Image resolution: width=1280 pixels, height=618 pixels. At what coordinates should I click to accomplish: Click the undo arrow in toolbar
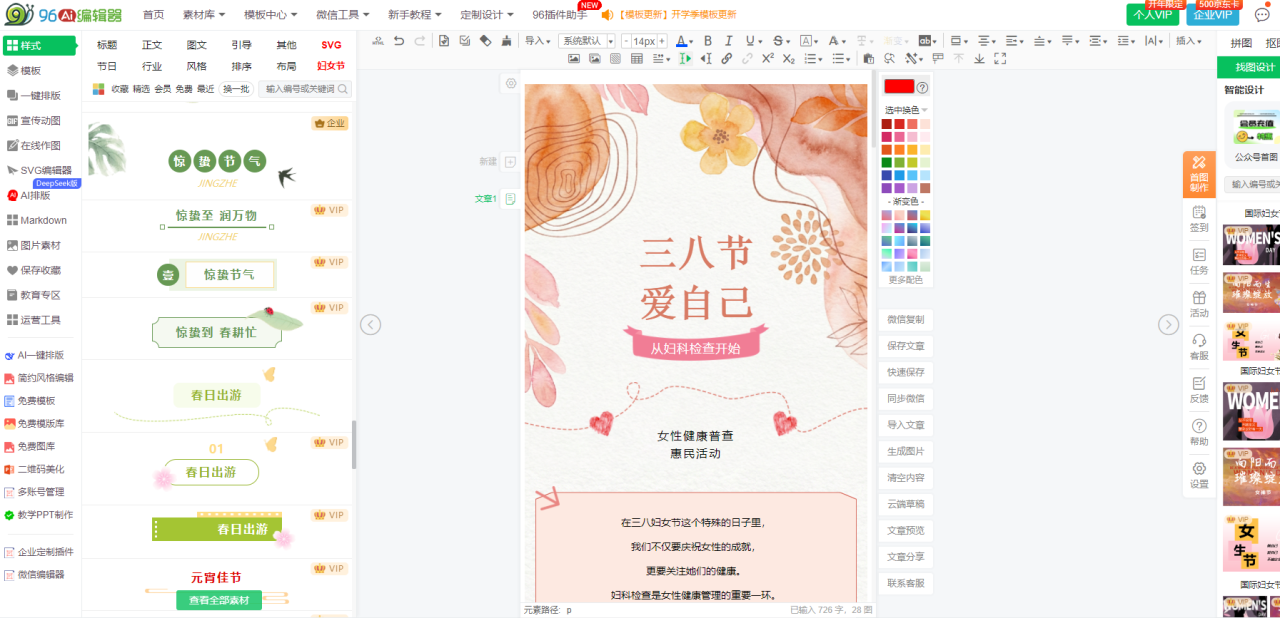[399, 41]
